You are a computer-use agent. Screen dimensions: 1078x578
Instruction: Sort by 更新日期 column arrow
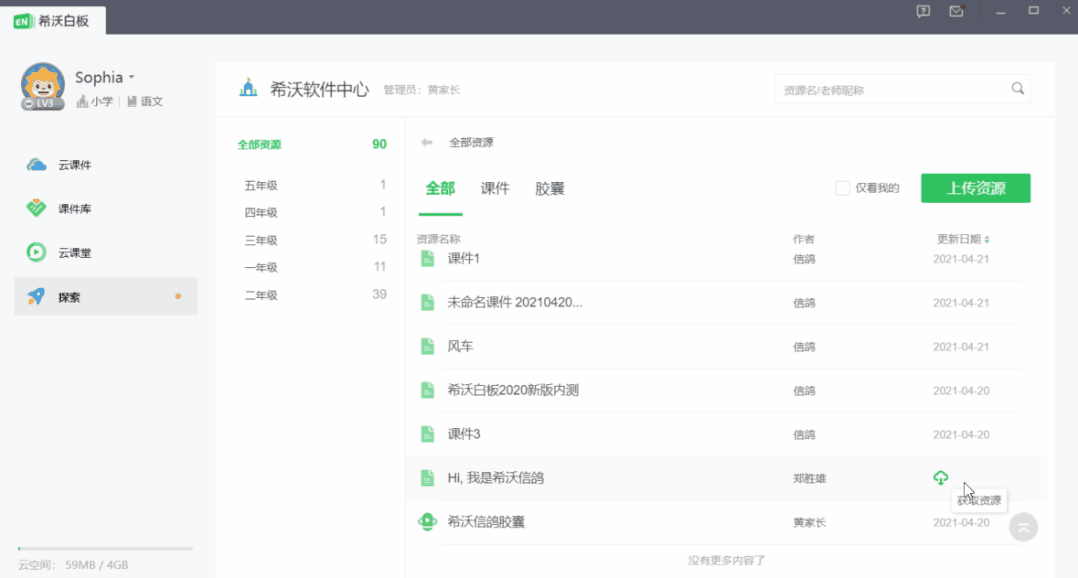coord(987,240)
